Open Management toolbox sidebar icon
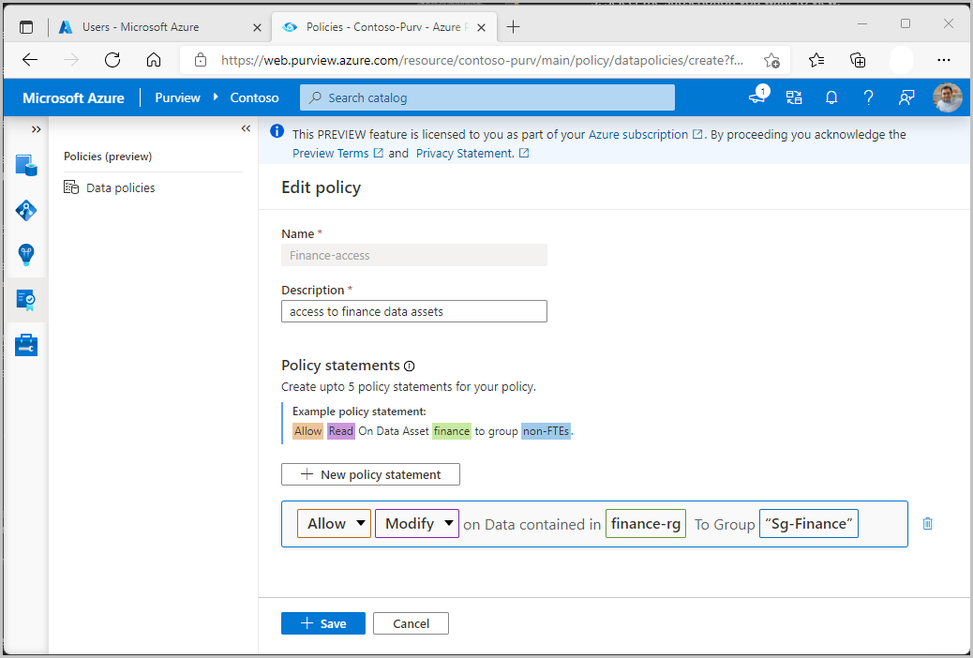 pyautogui.click(x=26, y=345)
